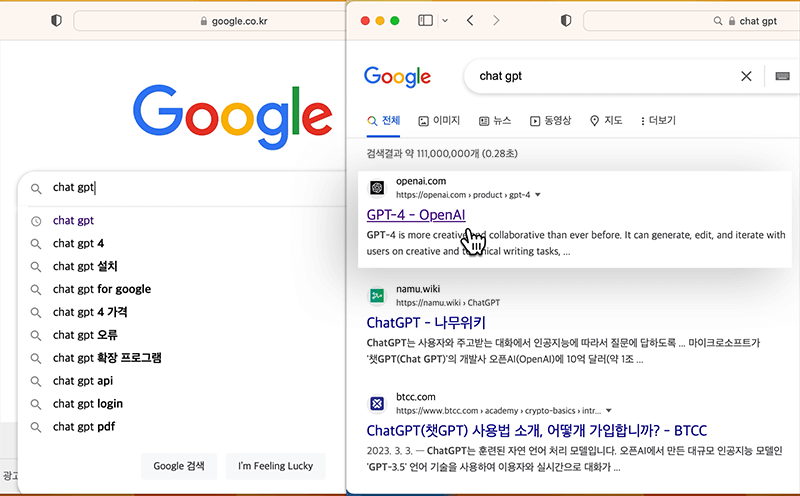Click the OpenAI favicon in first result
The image size is (800, 496).
(x=377, y=188)
